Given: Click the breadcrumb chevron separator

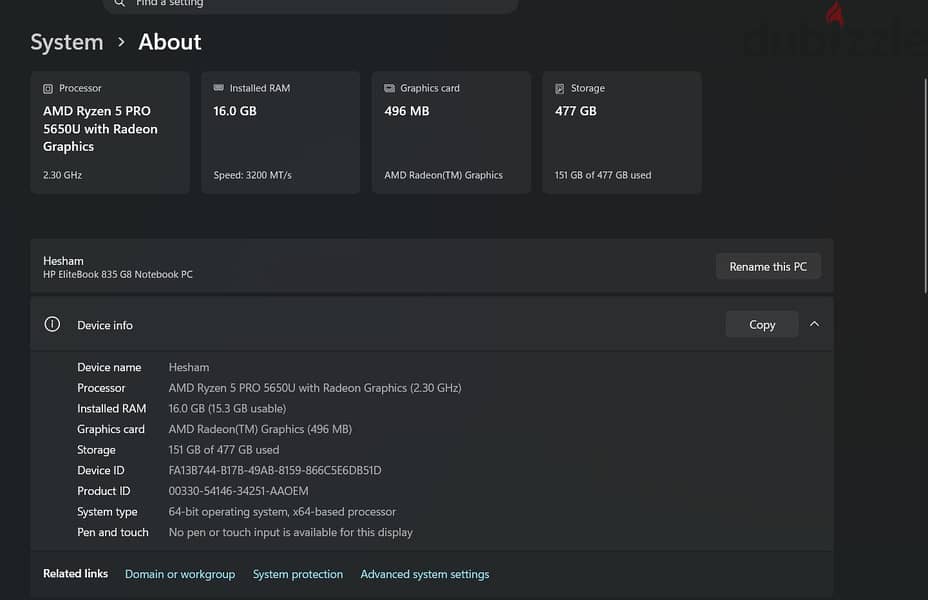Looking at the screenshot, I should pyautogui.click(x=121, y=42).
